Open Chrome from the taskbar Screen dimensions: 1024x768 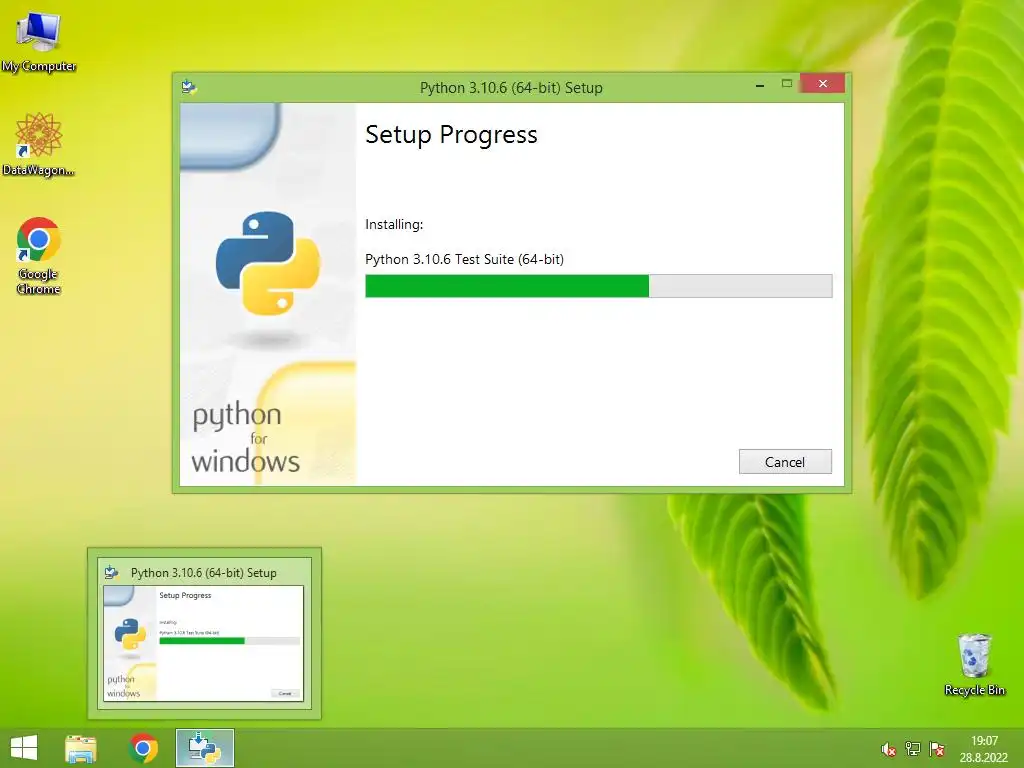[144, 748]
